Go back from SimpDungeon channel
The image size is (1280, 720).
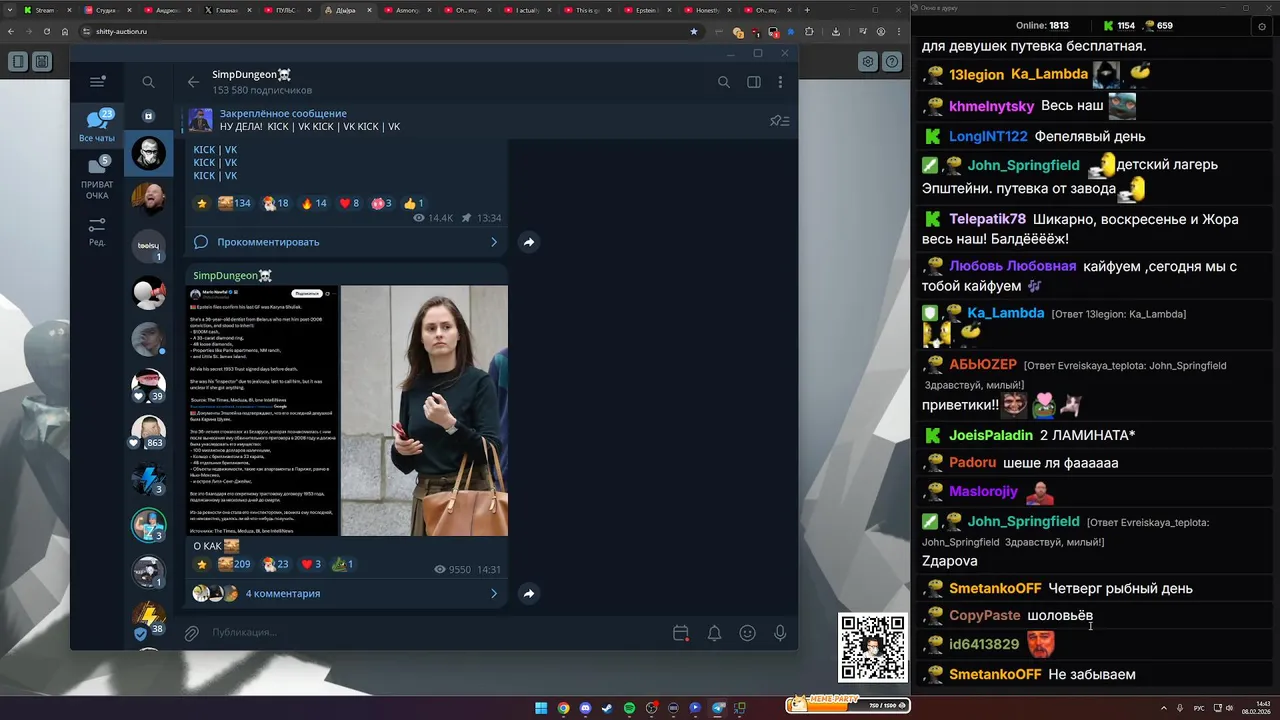click(x=193, y=82)
